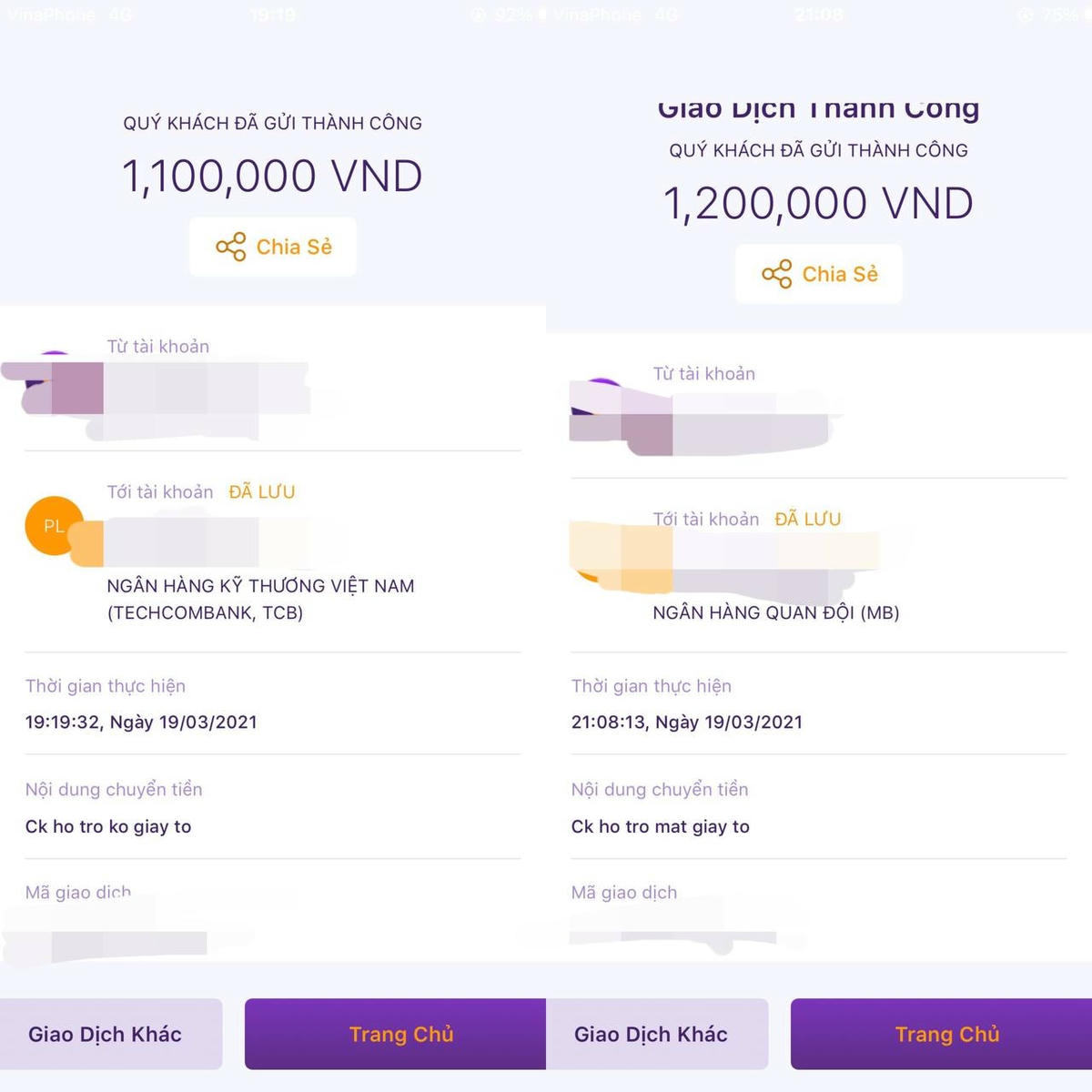Image resolution: width=1092 pixels, height=1092 pixels.
Task: Click transfer note "Ck ho tro ko giay to"
Action: [108, 826]
